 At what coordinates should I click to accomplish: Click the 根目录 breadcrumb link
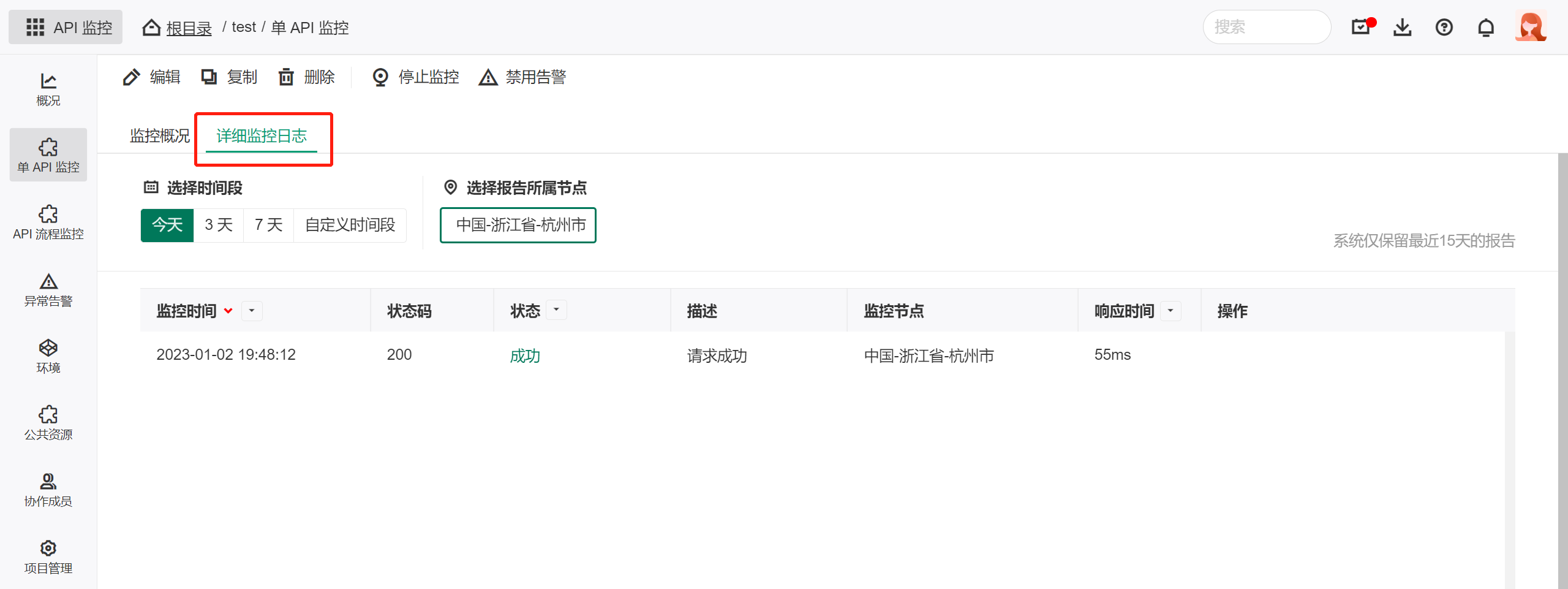(189, 28)
